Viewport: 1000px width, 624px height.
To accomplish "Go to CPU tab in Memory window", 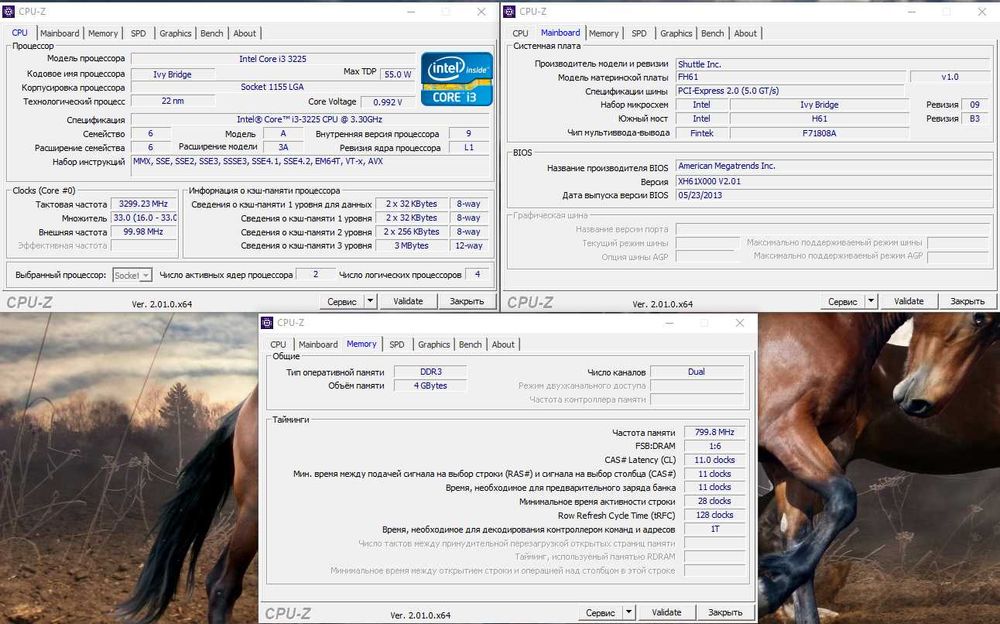I will point(278,345).
